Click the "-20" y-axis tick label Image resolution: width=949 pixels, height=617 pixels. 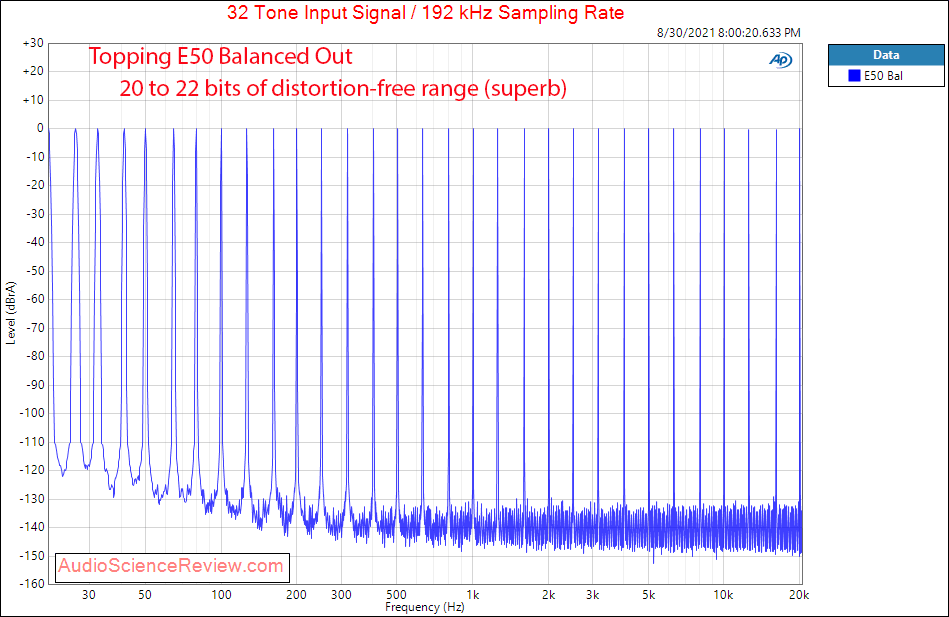click(34, 185)
